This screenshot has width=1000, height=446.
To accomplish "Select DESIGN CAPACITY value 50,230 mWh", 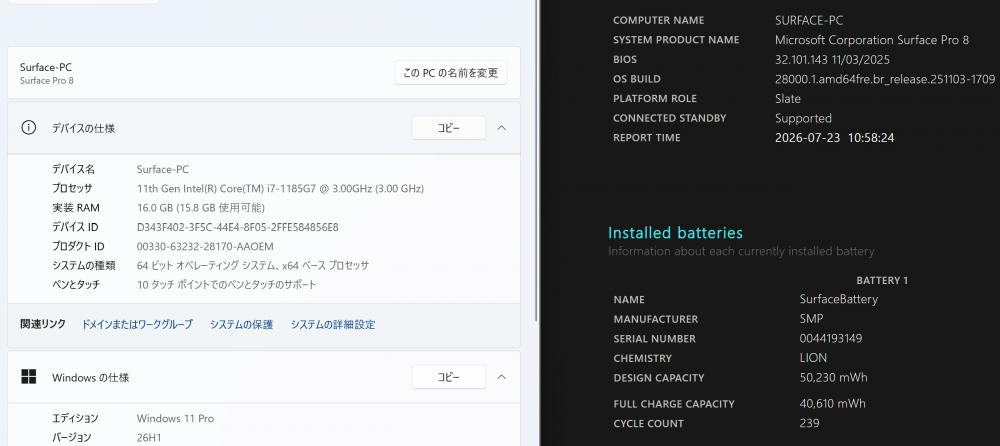I will coord(834,377).
